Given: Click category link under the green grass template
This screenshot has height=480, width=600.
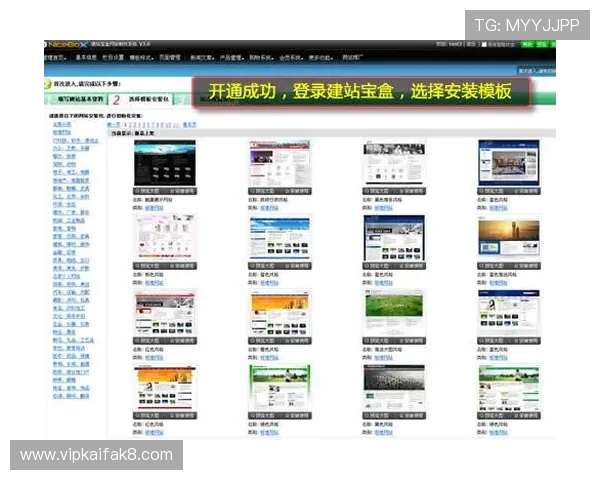Looking at the screenshot, I should [384, 358].
